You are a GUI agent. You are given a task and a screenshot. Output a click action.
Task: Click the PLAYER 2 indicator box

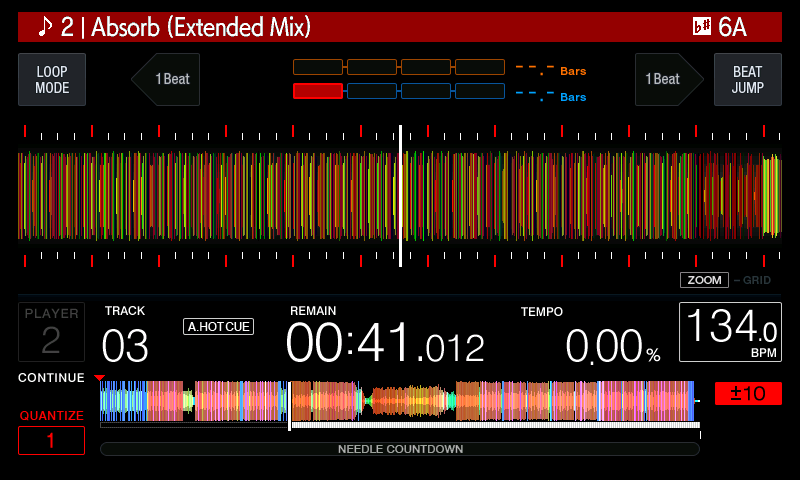pos(52,332)
